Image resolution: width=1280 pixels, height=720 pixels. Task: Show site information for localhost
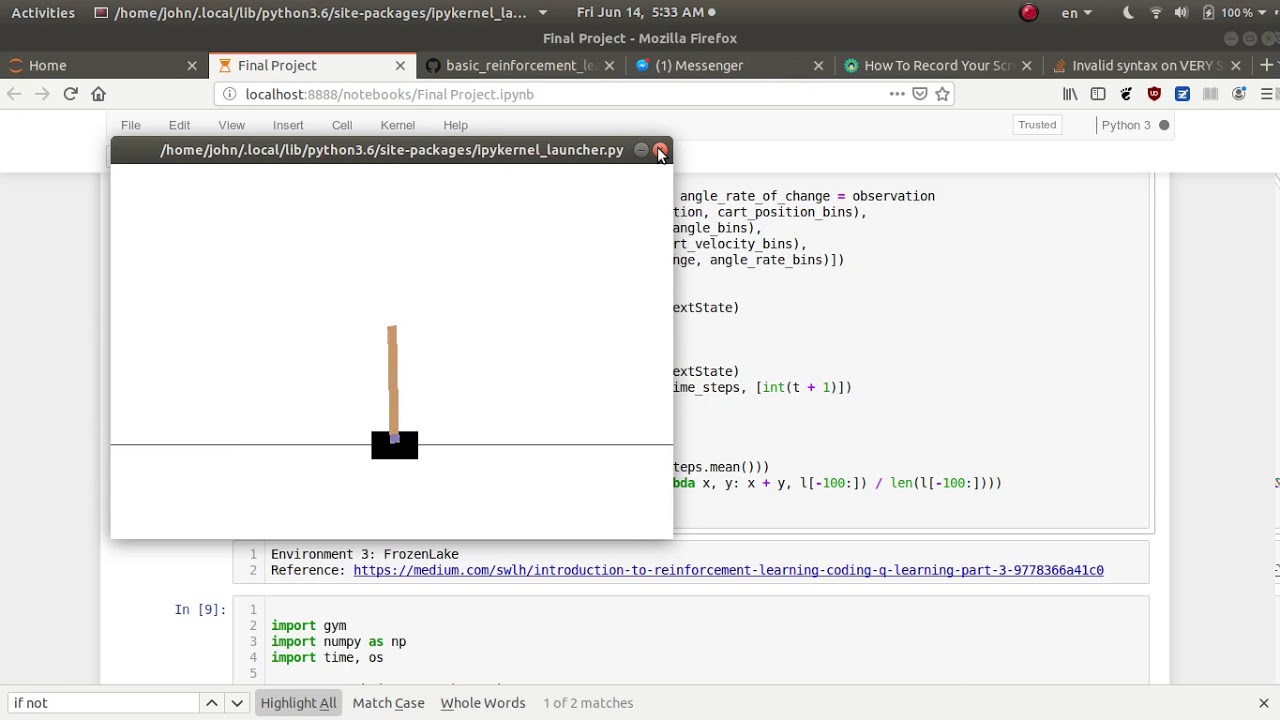pyautogui.click(x=229, y=94)
